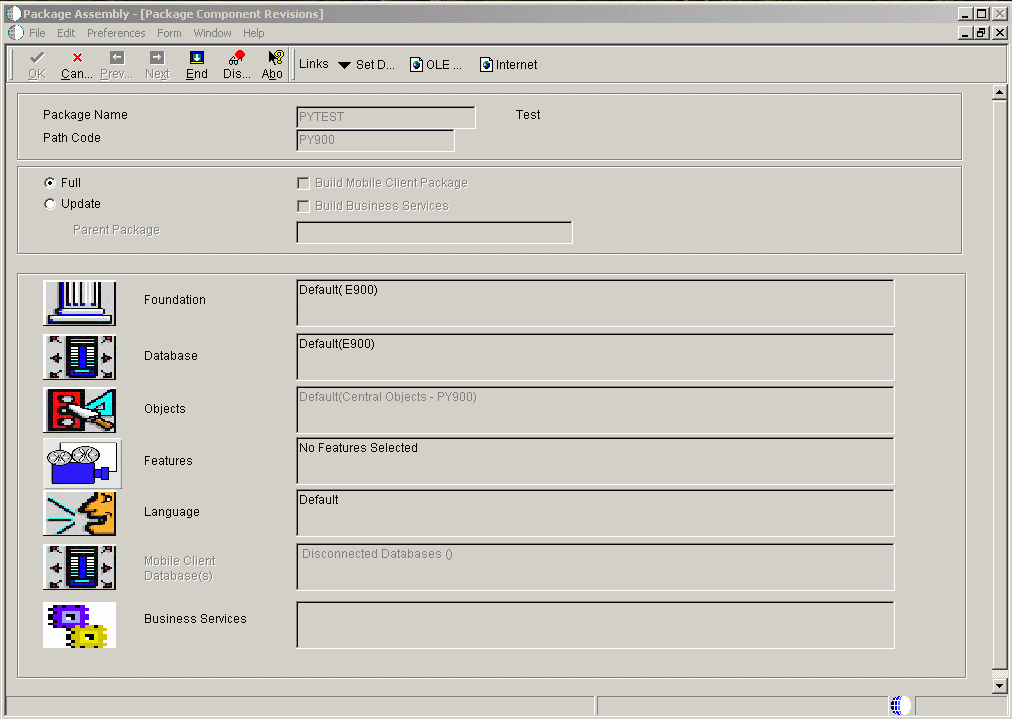Select the Foundation component icon
The height and width of the screenshot is (719, 1012).
(x=80, y=303)
